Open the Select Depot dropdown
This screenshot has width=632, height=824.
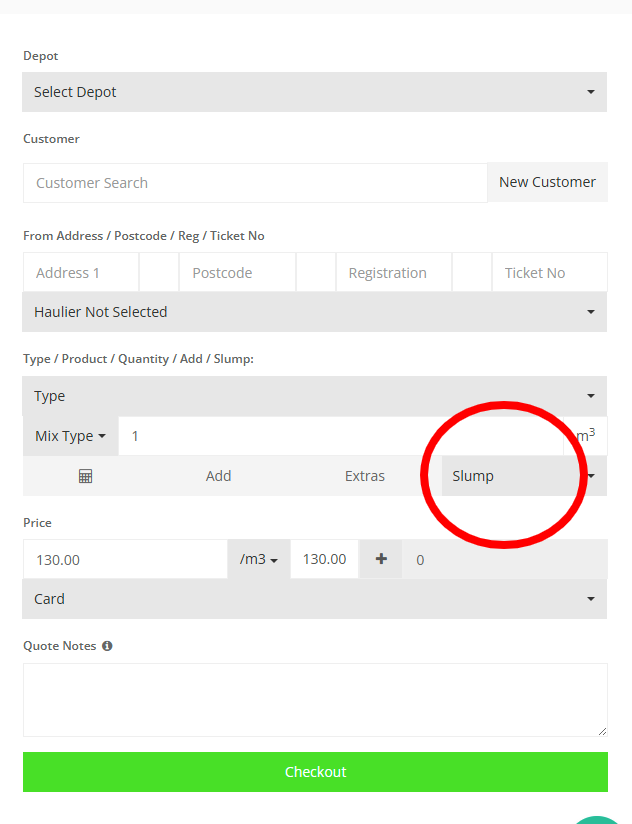tap(314, 92)
